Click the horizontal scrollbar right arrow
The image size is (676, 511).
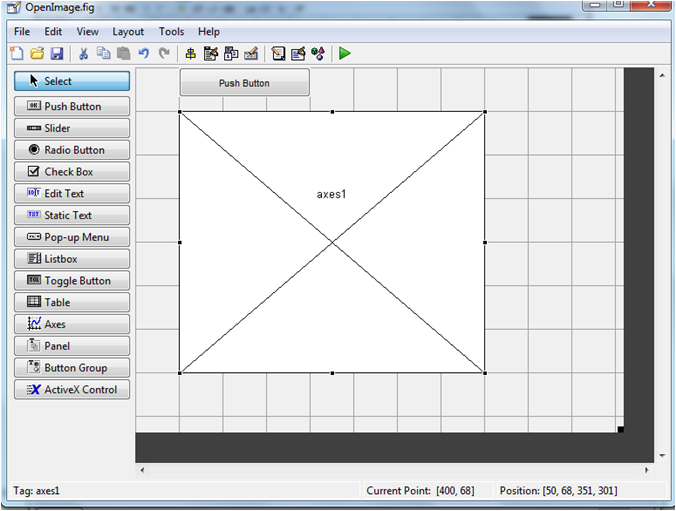(647, 470)
